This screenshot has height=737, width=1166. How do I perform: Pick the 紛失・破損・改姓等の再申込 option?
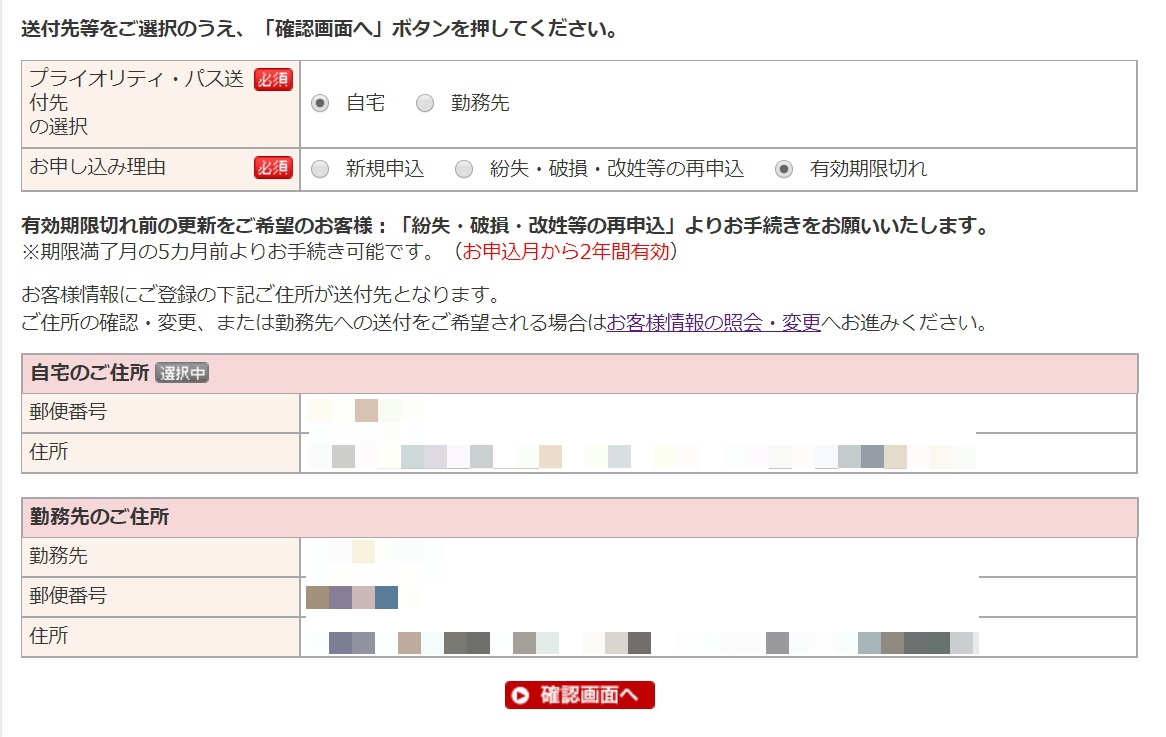pyautogui.click(x=464, y=170)
